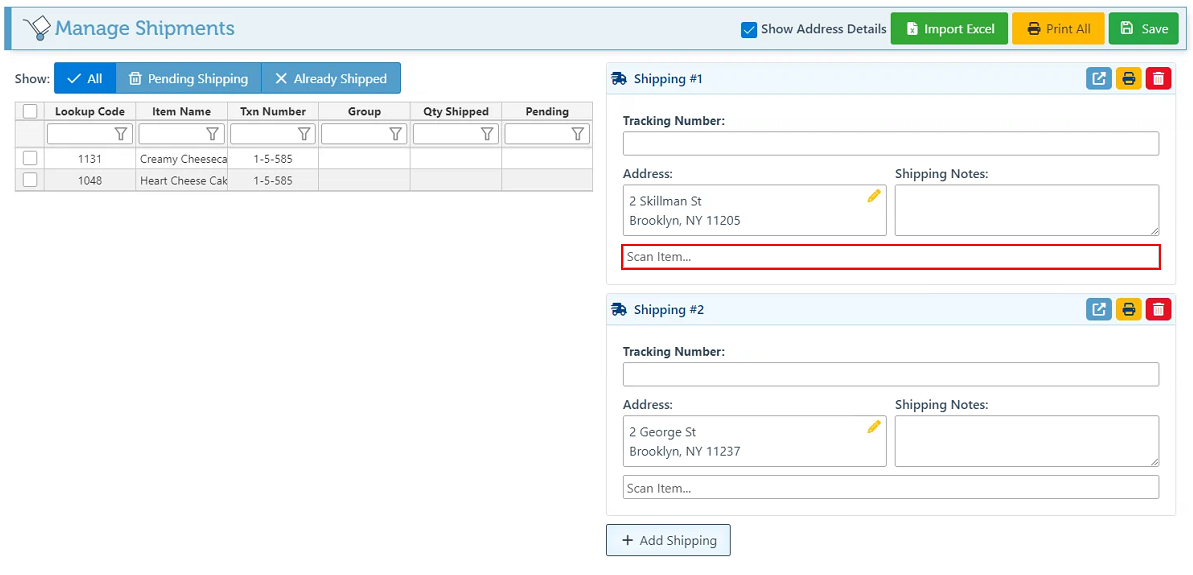This screenshot has height=575, width=1193.
Task: Tick the select-all checkbox in grid header
Action: pyautogui.click(x=30, y=112)
